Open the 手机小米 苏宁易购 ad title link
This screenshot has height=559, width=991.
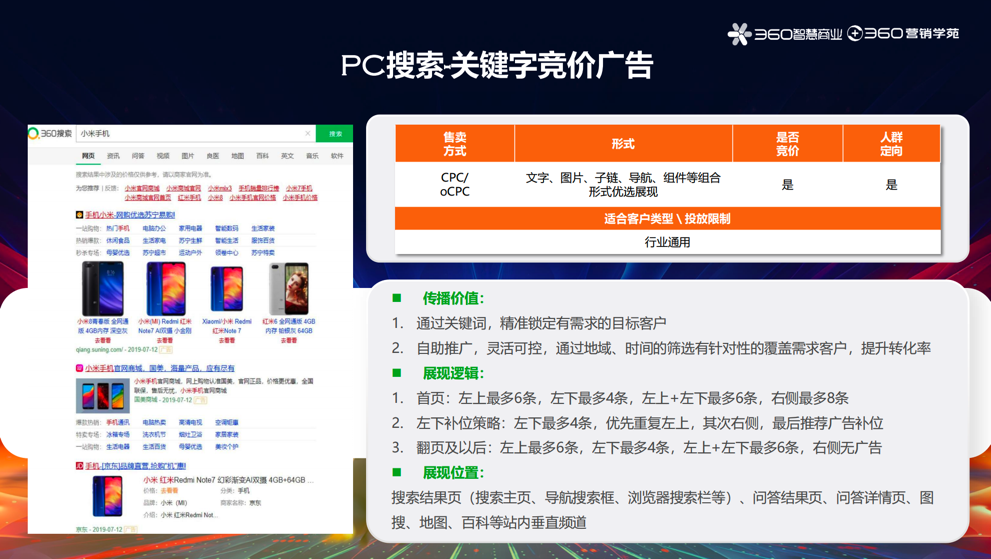coord(130,215)
